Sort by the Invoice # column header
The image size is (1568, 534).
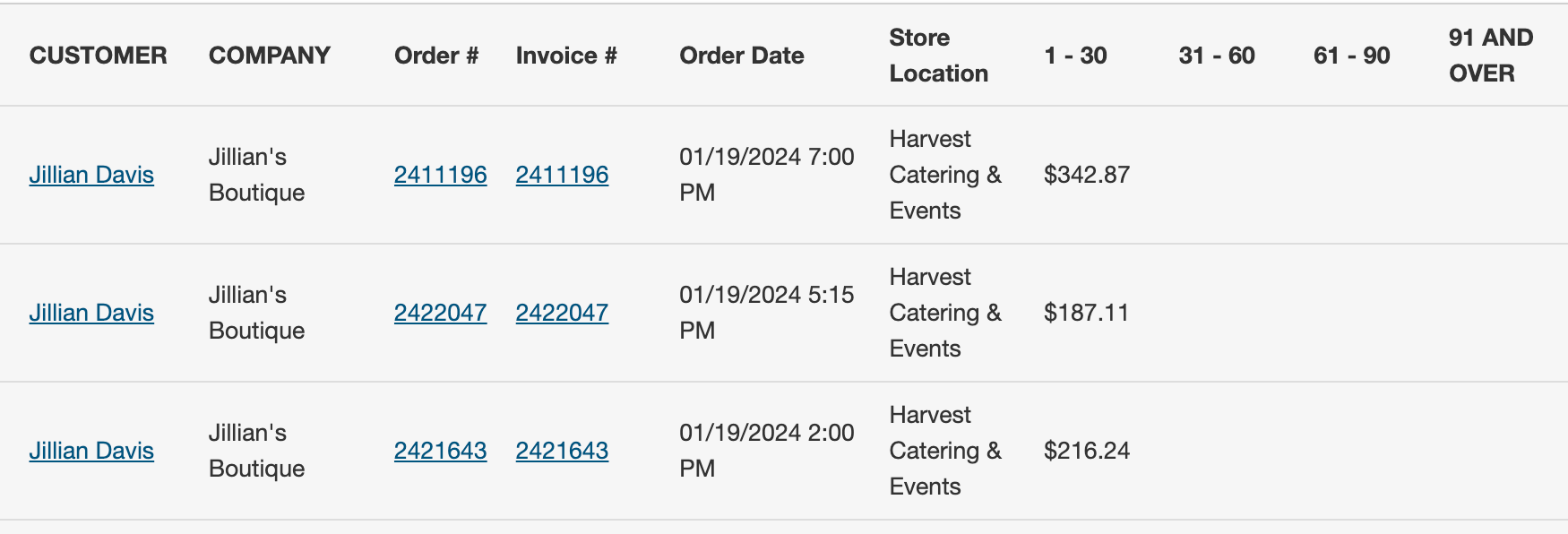click(x=565, y=55)
